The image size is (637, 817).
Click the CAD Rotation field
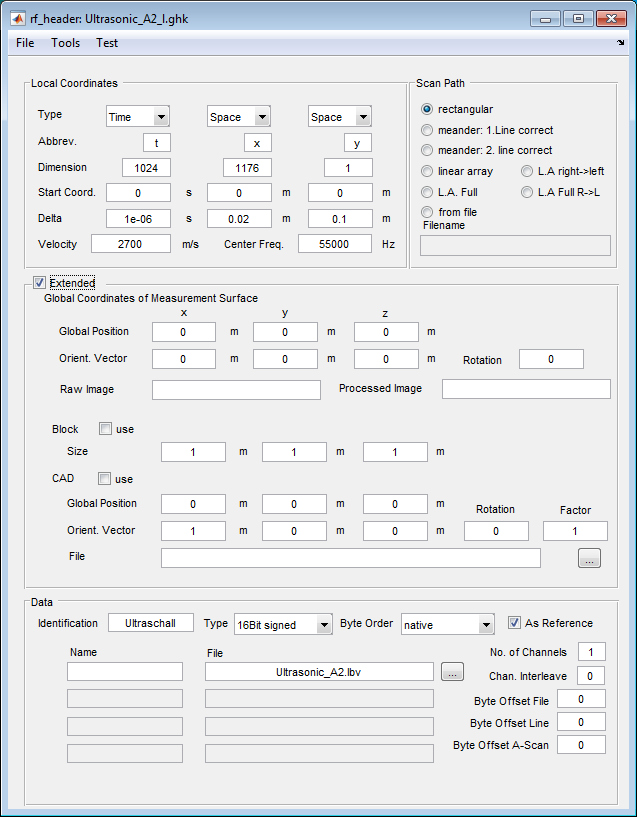[x=496, y=531]
